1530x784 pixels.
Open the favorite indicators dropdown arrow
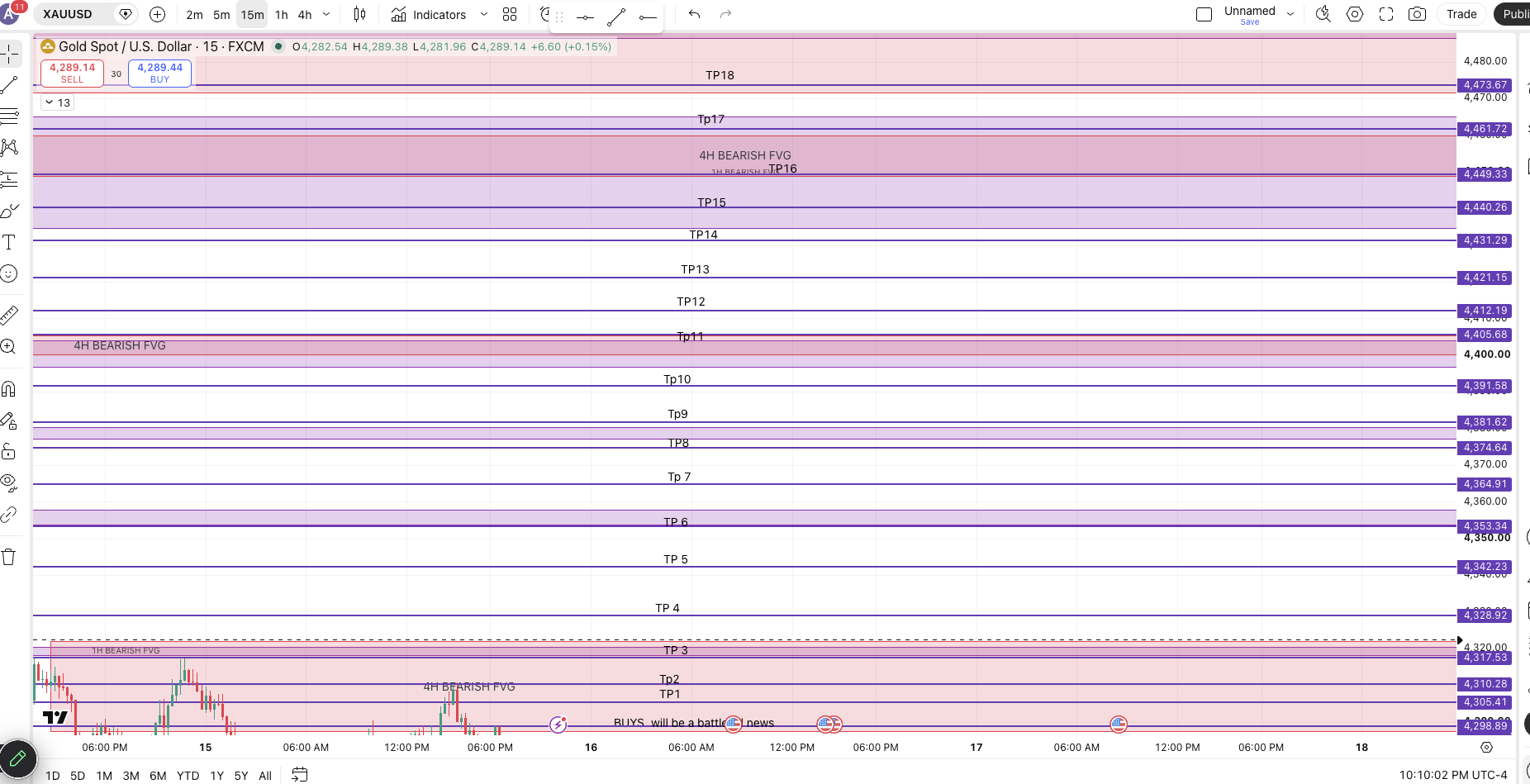click(x=484, y=14)
